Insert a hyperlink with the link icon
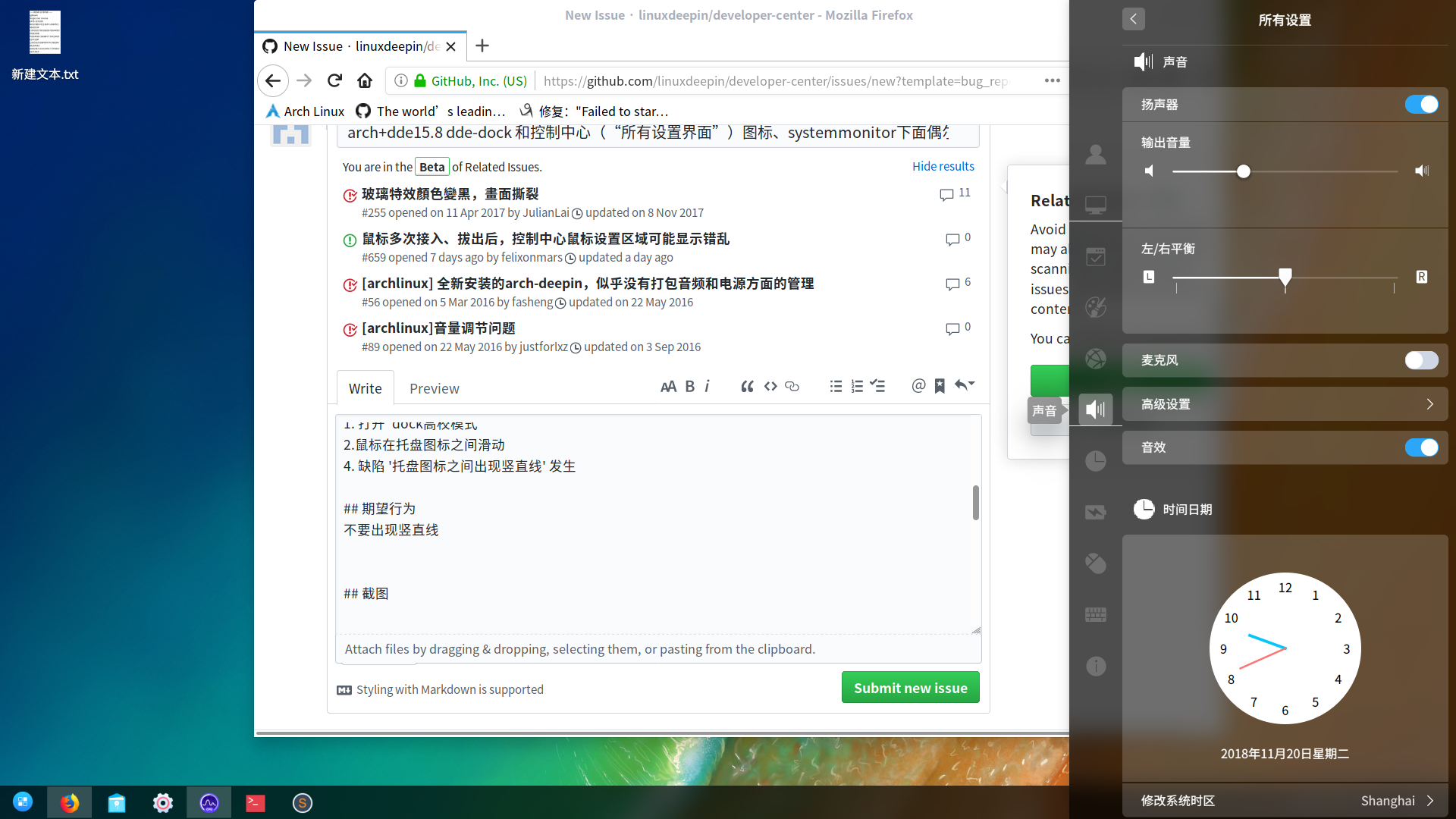Screen dimensions: 1456x819 (x=792, y=386)
